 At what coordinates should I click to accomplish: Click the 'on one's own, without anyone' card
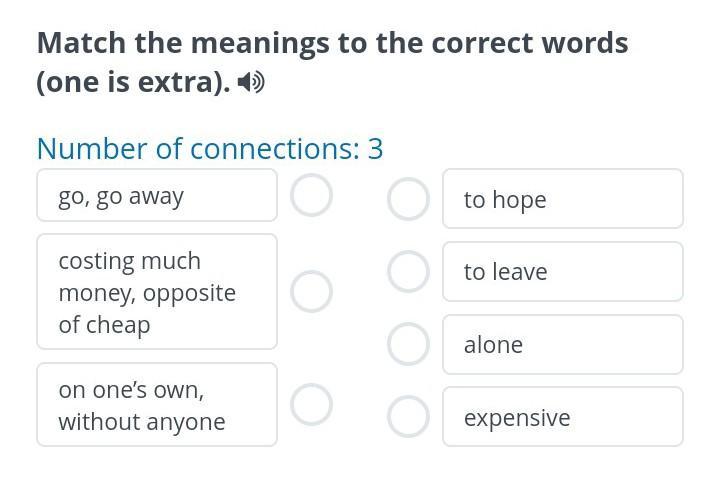[157, 405]
